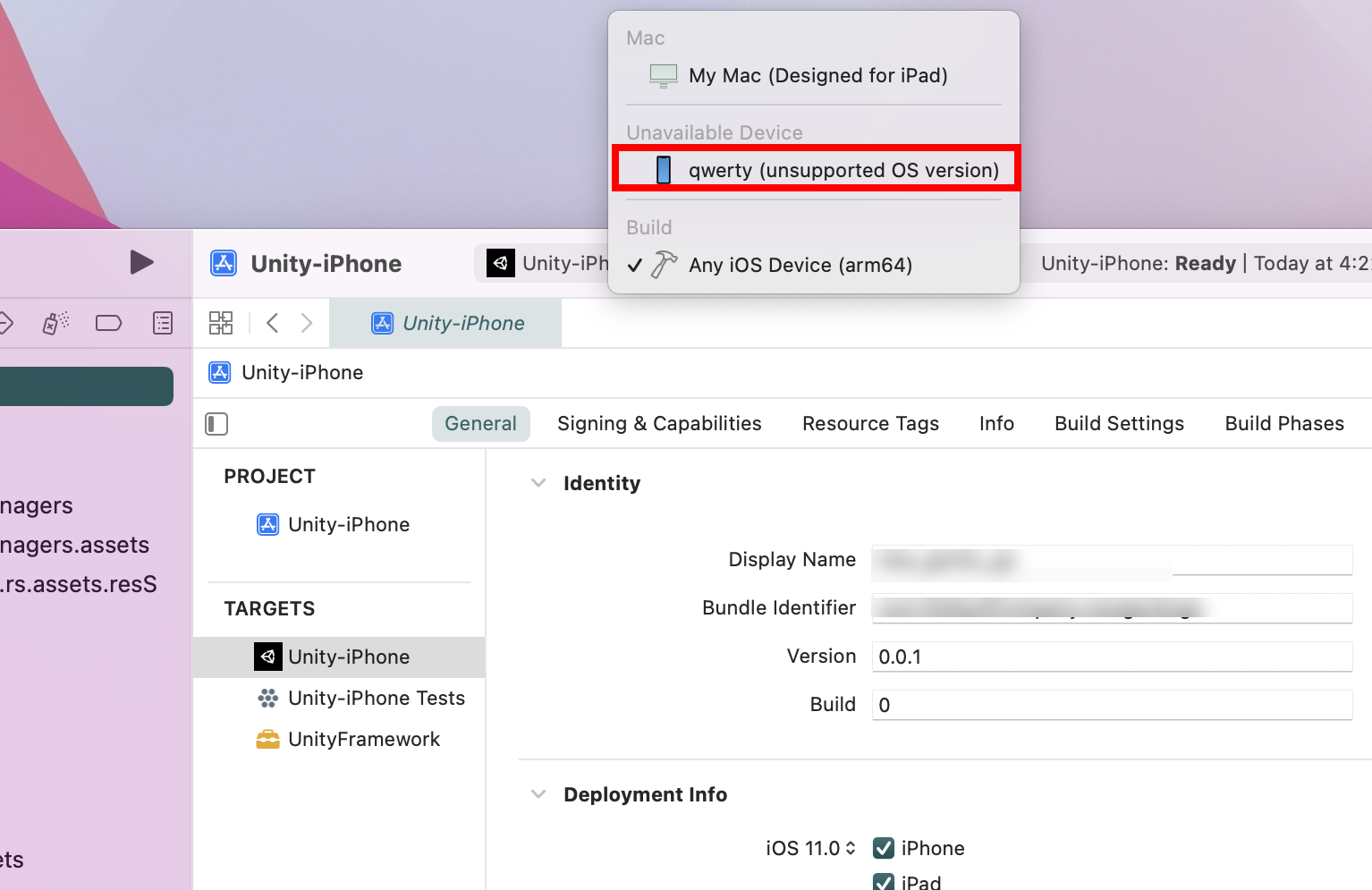Collapse the Deployment Info section
1372x890 pixels.
pyautogui.click(x=538, y=794)
